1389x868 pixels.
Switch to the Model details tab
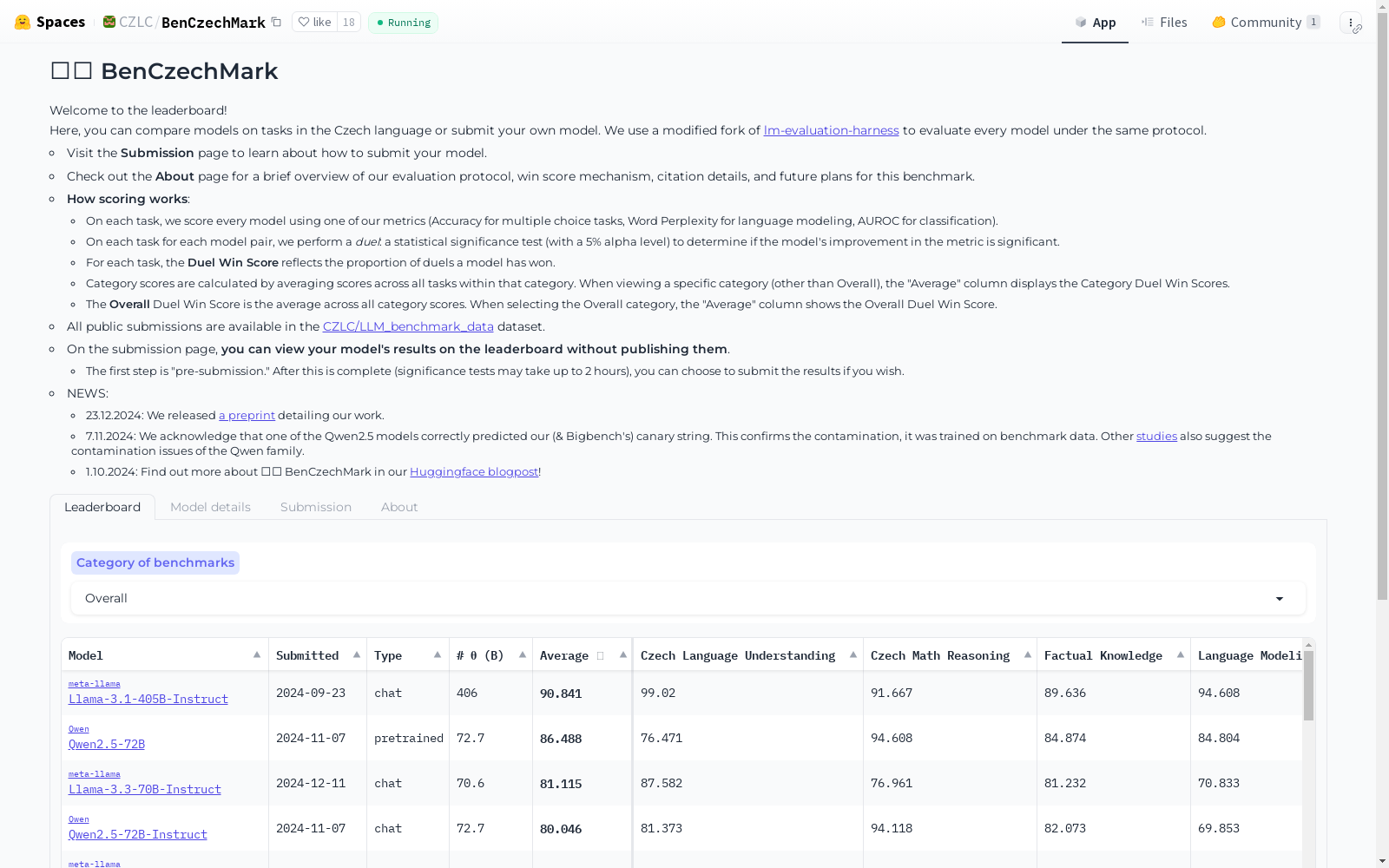point(210,507)
